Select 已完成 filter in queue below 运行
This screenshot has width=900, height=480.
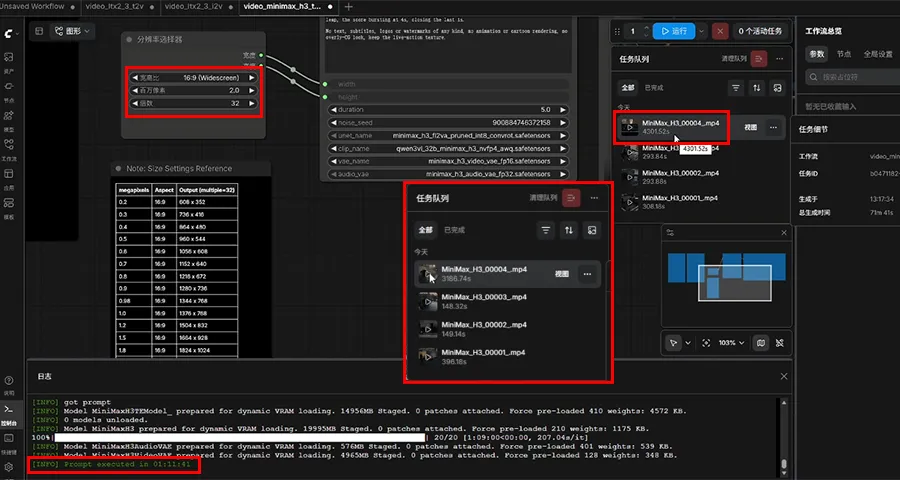pyautogui.click(x=653, y=88)
